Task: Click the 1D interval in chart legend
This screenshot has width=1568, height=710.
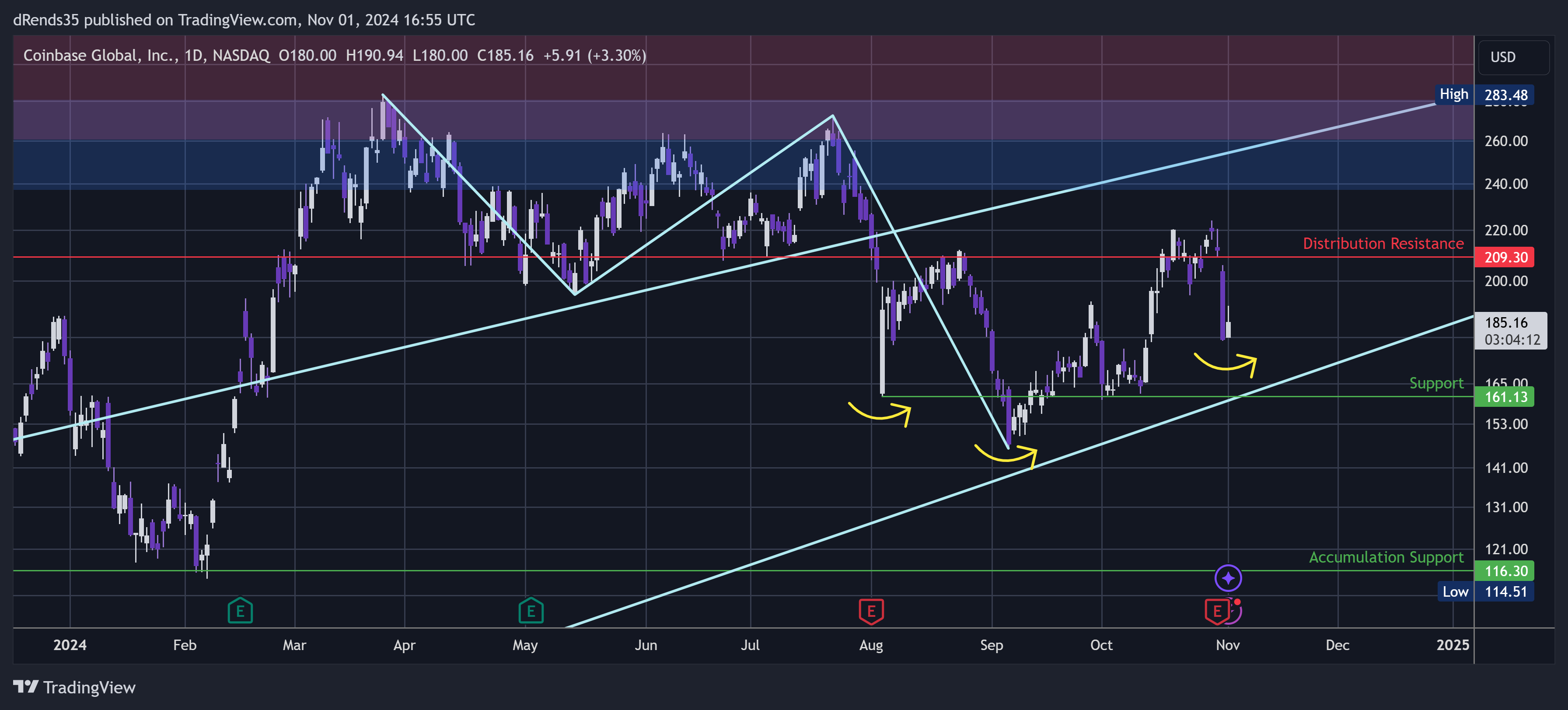Action: pos(194,56)
